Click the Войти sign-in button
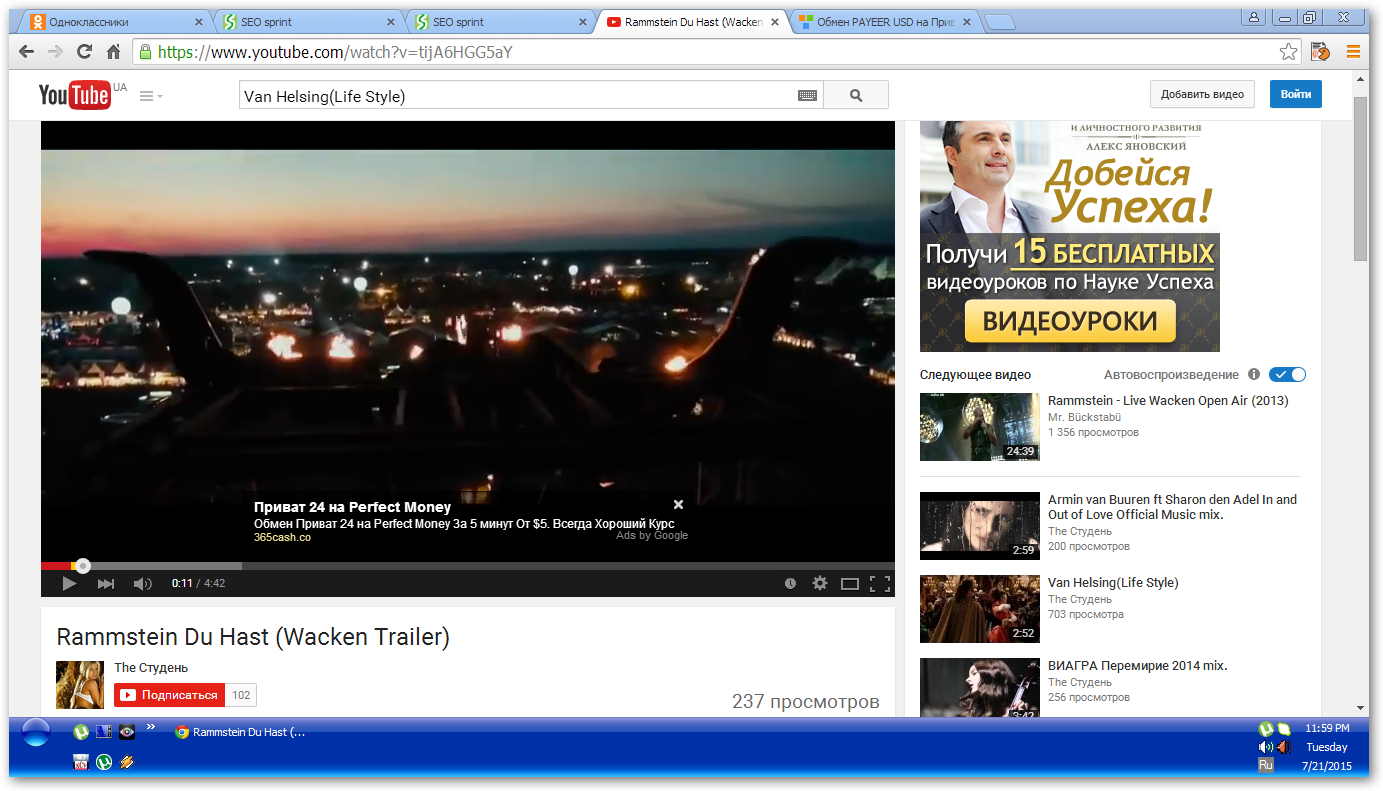1383x791 pixels. pos(1295,94)
